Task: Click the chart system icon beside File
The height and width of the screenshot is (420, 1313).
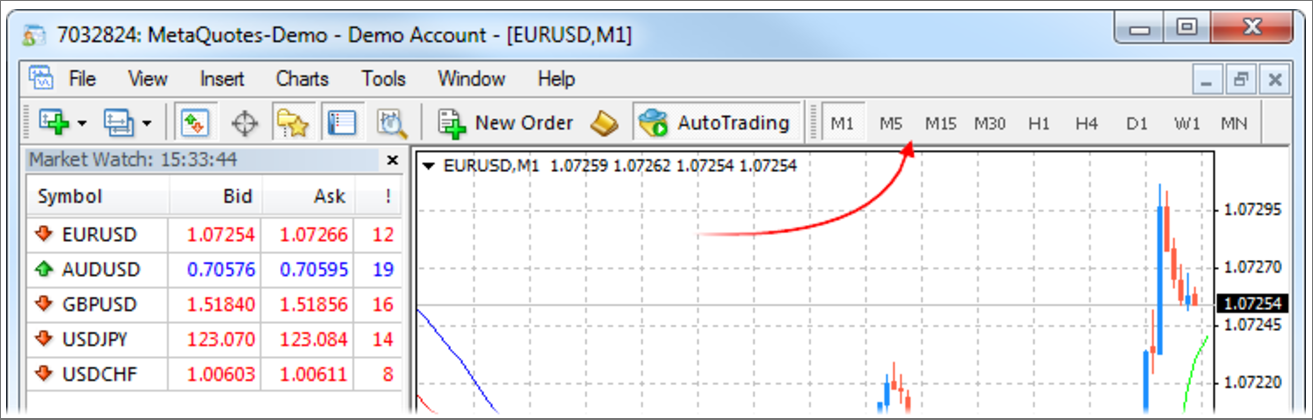Action: [x=40, y=78]
